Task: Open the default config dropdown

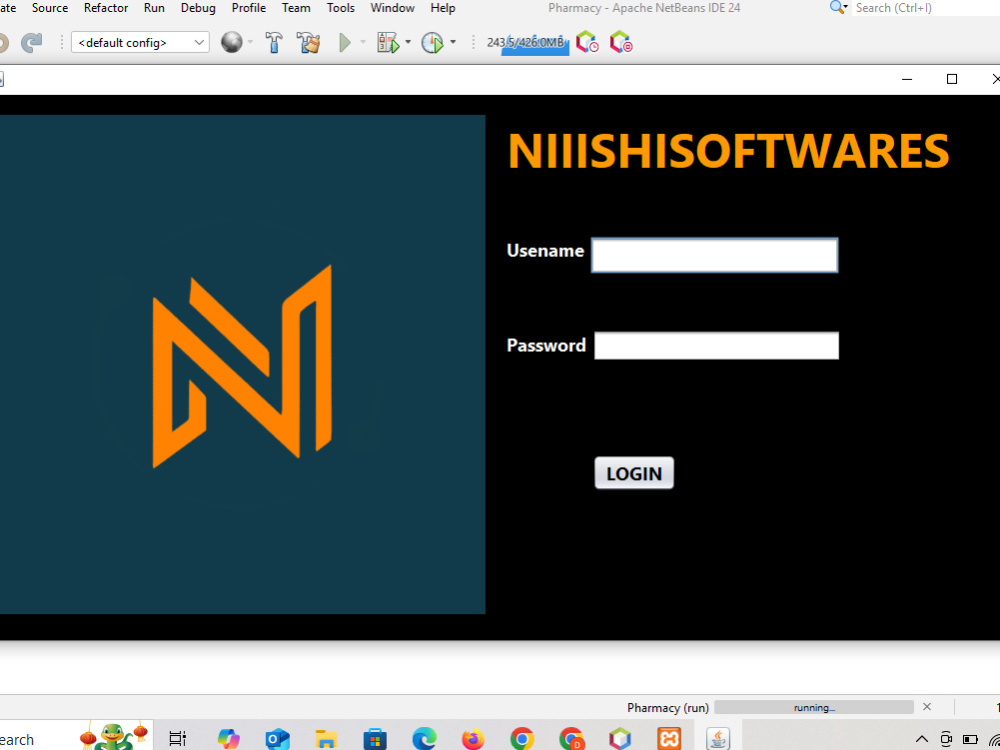Action: click(140, 43)
